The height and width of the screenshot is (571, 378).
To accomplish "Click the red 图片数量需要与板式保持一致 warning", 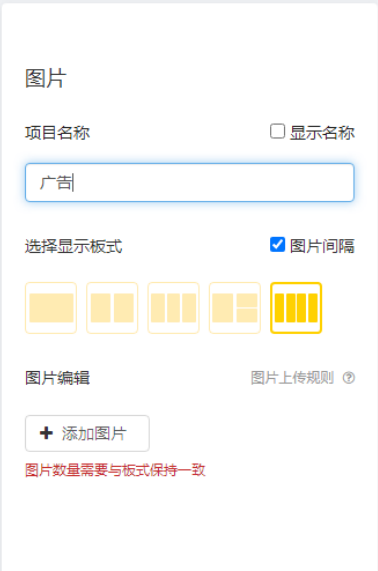I will tap(115, 470).
